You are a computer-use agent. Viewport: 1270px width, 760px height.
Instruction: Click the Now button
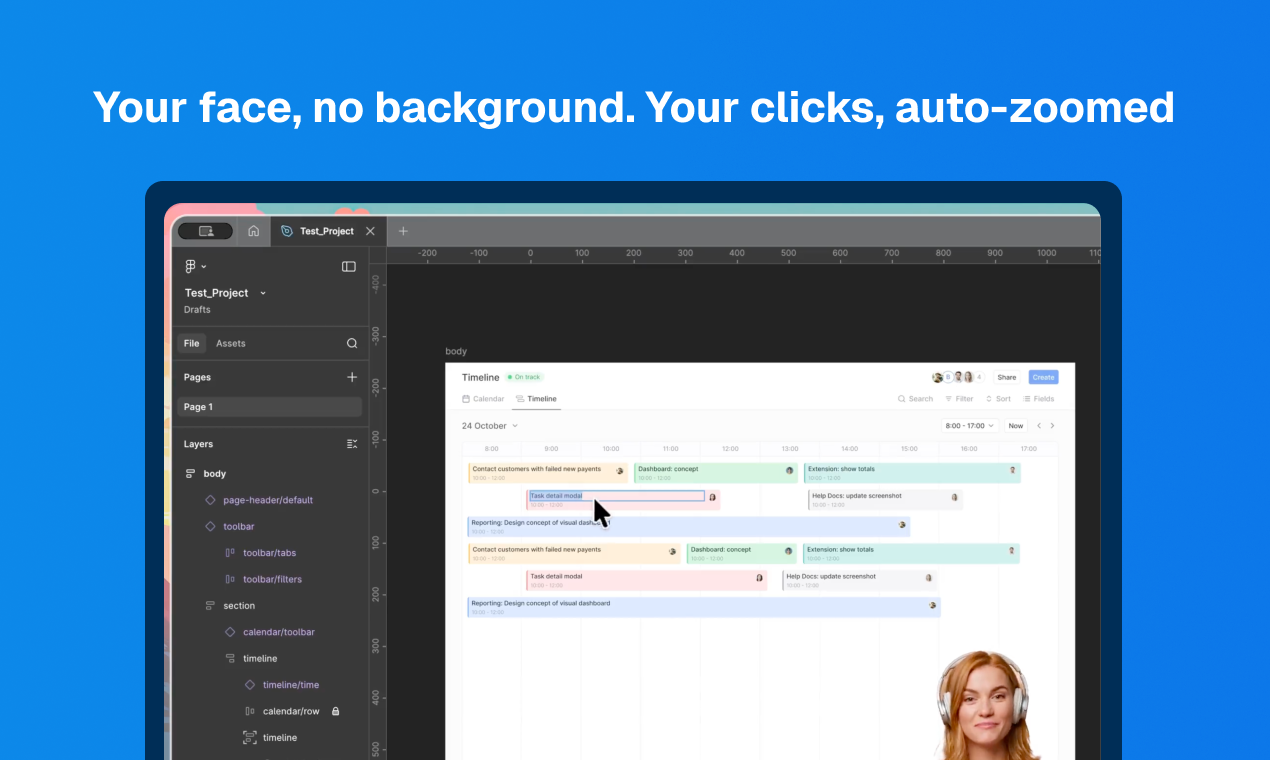tap(1016, 426)
